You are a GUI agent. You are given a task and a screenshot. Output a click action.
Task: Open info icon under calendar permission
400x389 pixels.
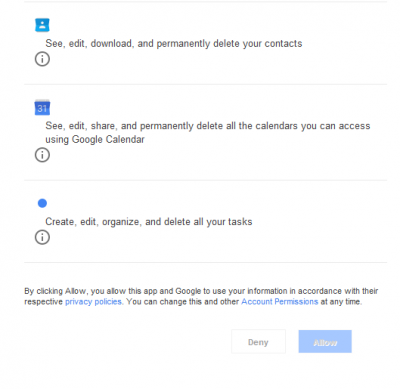[x=42, y=155]
